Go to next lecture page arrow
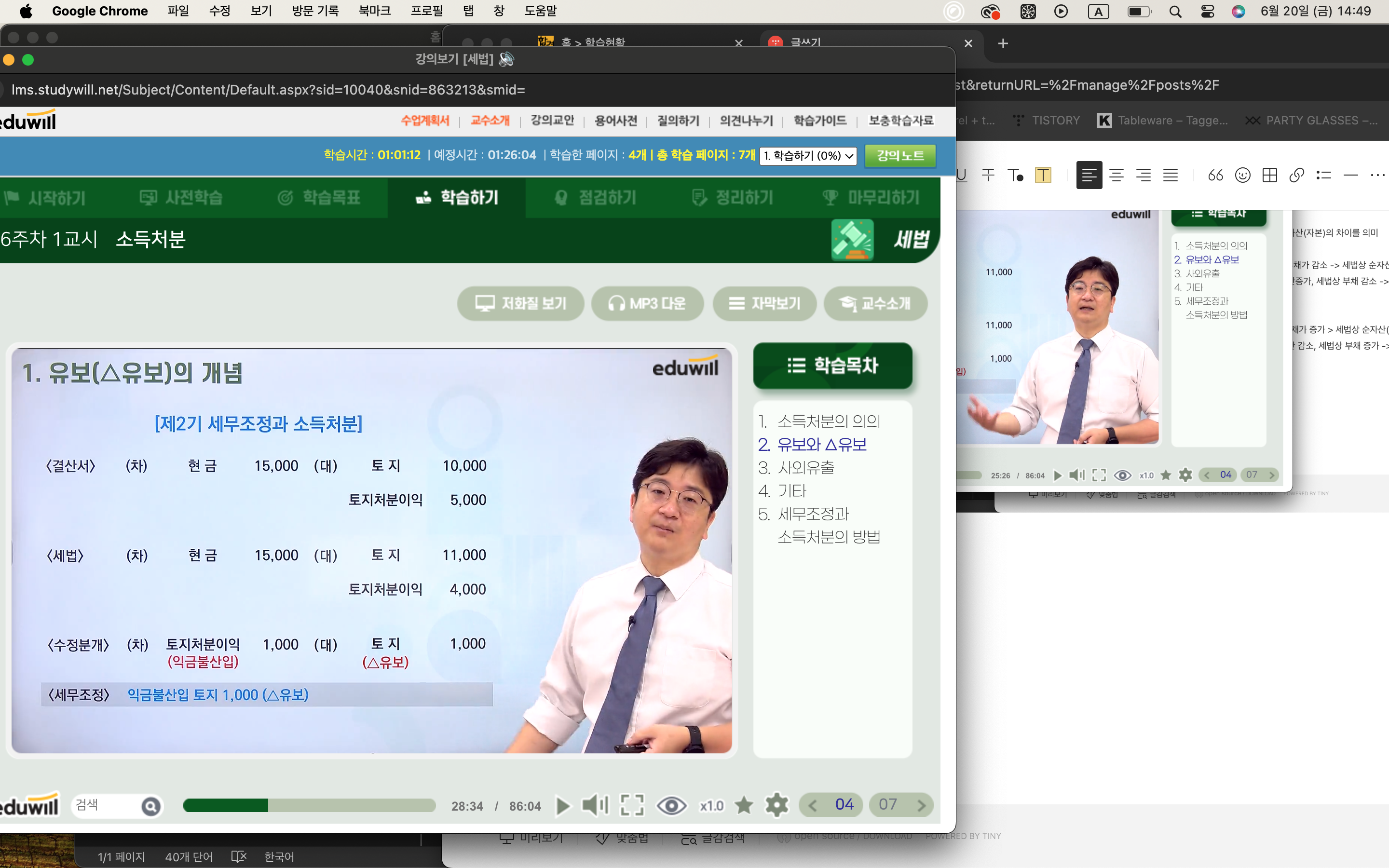Screen dimensions: 1389x868 click(x=921, y=805)
